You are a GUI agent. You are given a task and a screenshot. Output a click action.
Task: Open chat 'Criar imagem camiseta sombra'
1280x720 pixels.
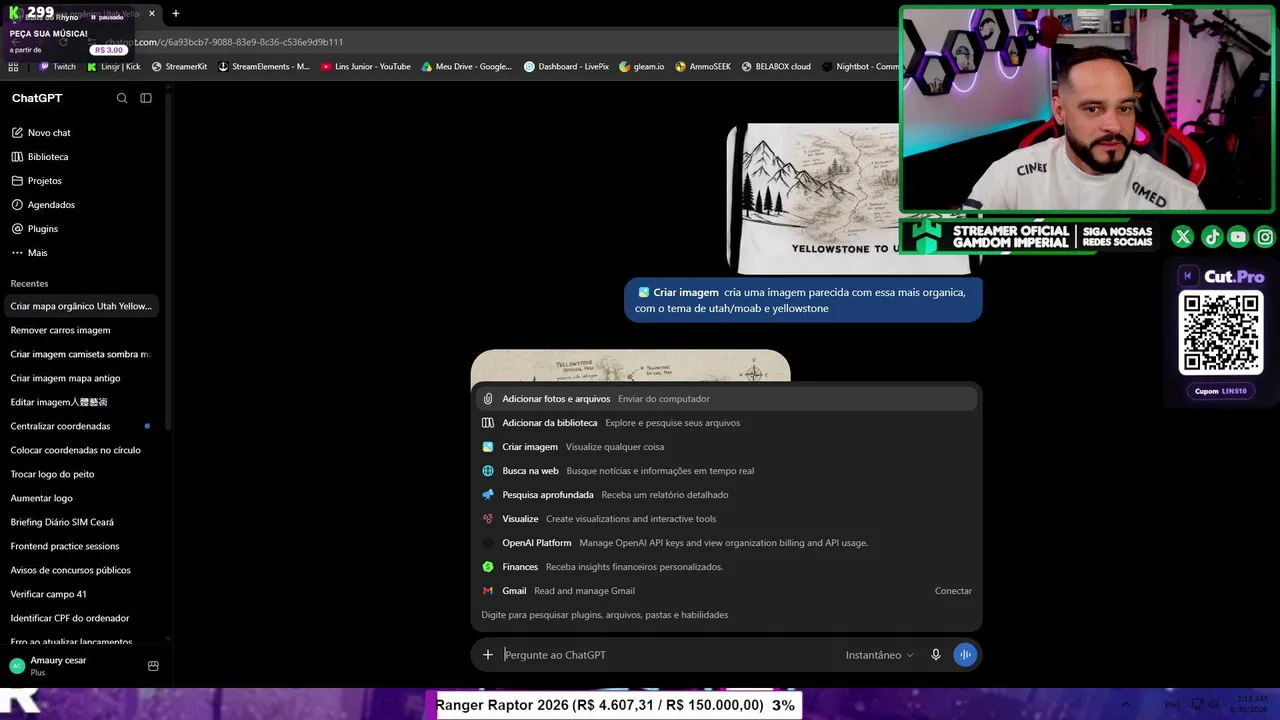click(x=81, y=354)
